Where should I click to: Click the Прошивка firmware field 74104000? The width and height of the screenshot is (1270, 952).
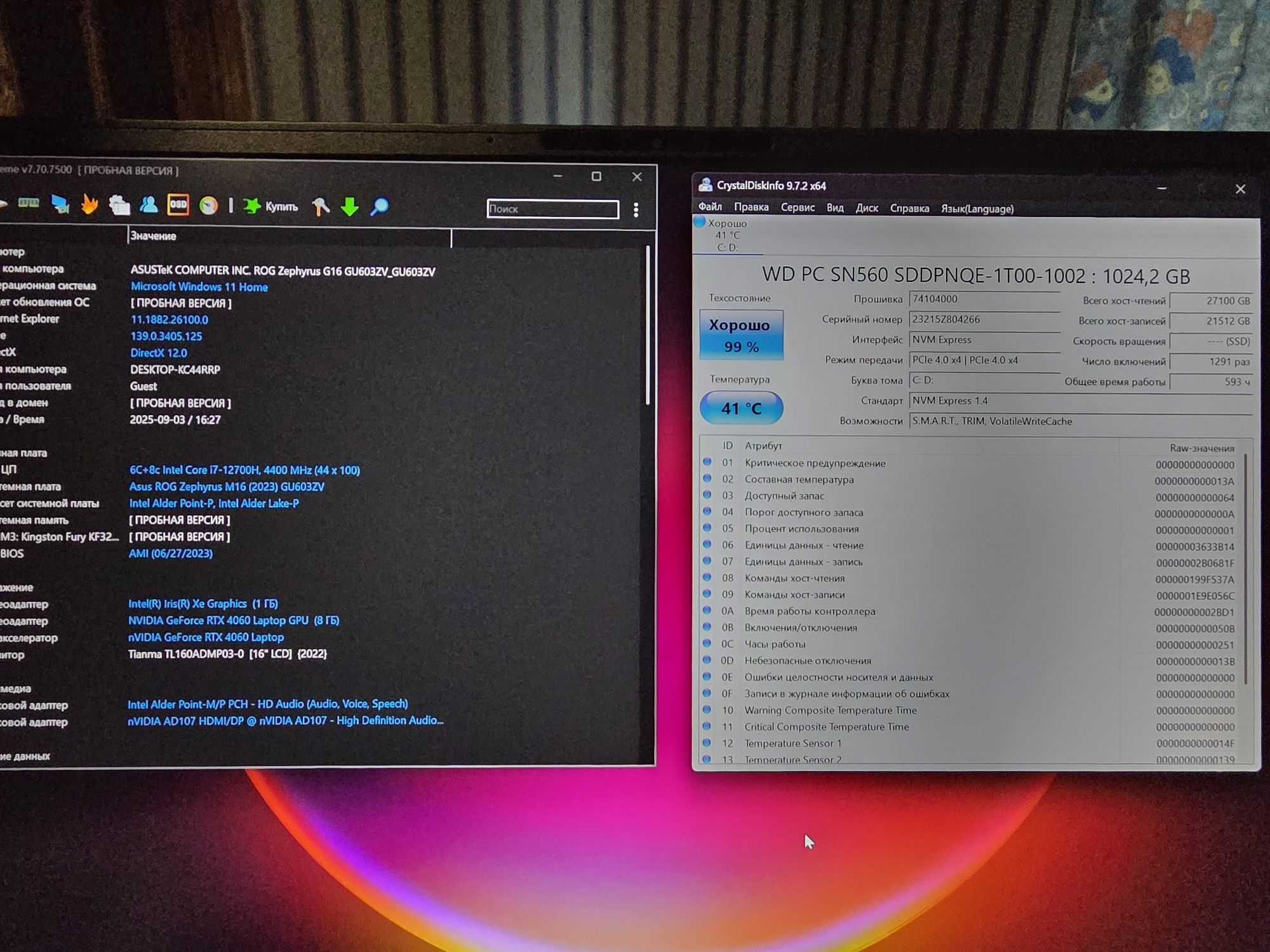pyautogui.click(x=985, y=300)
